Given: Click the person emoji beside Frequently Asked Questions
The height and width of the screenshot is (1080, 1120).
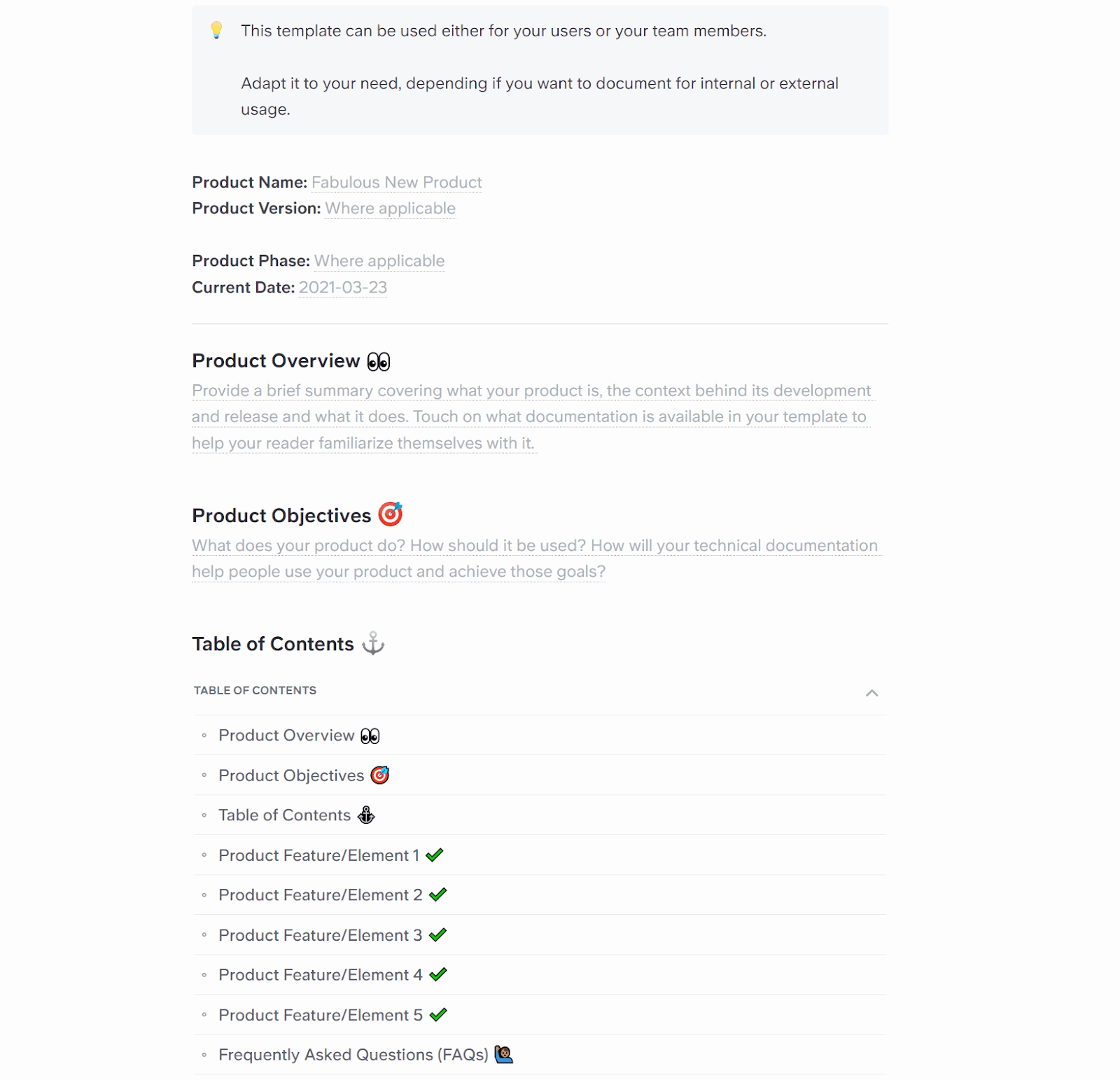Looking at the screenshot, I should (503, 1054).
